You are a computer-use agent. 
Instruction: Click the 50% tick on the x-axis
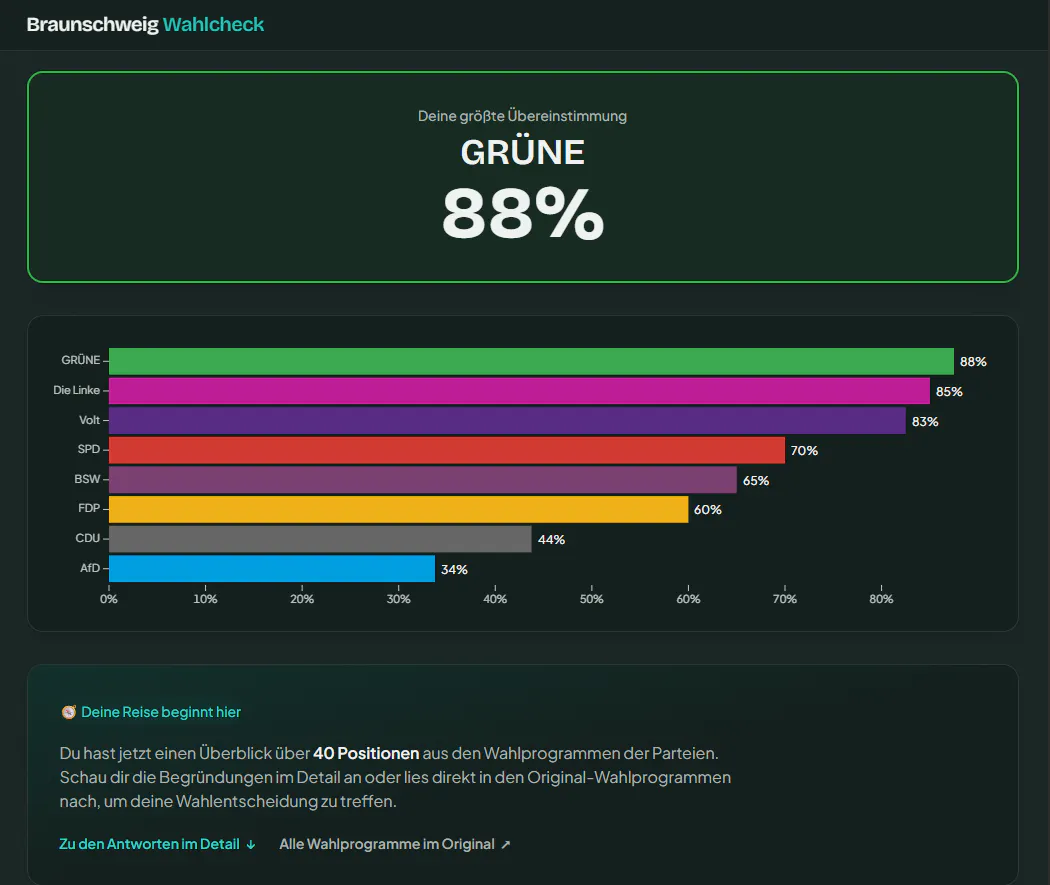click(591, 599)
